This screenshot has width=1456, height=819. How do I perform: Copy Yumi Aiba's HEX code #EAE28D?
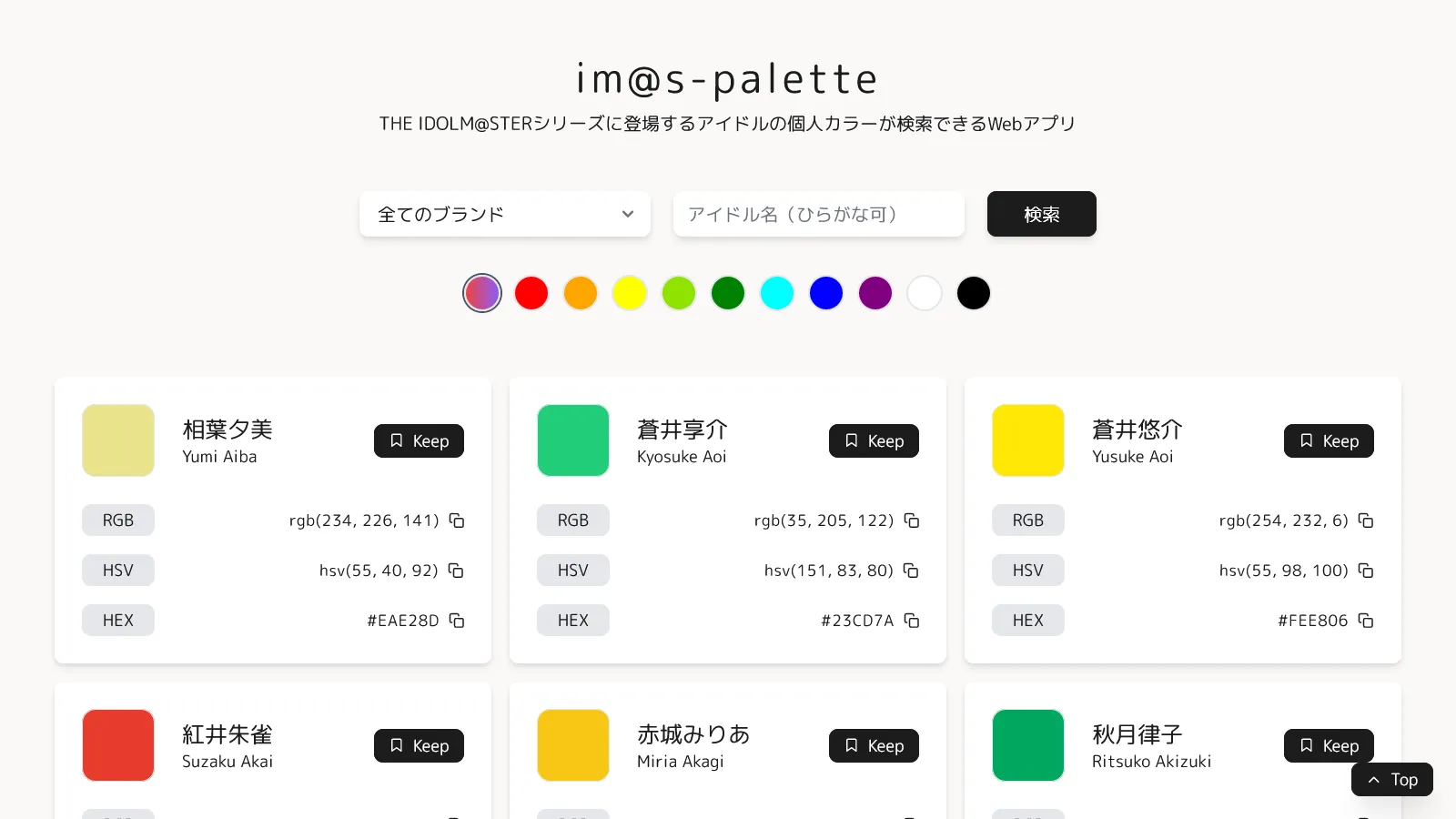(x=455, y=620)
